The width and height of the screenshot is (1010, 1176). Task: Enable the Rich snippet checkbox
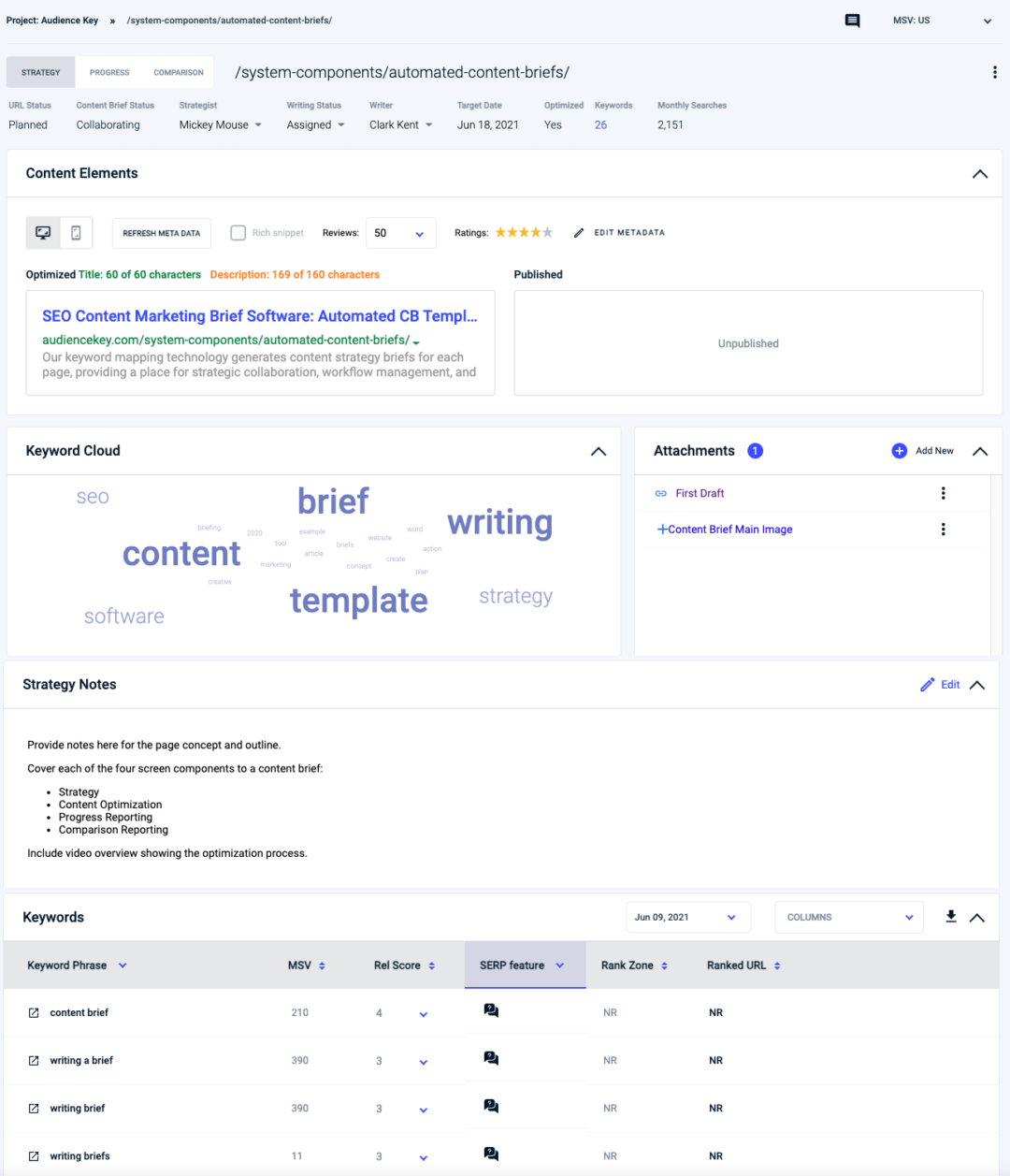[238, 232]
